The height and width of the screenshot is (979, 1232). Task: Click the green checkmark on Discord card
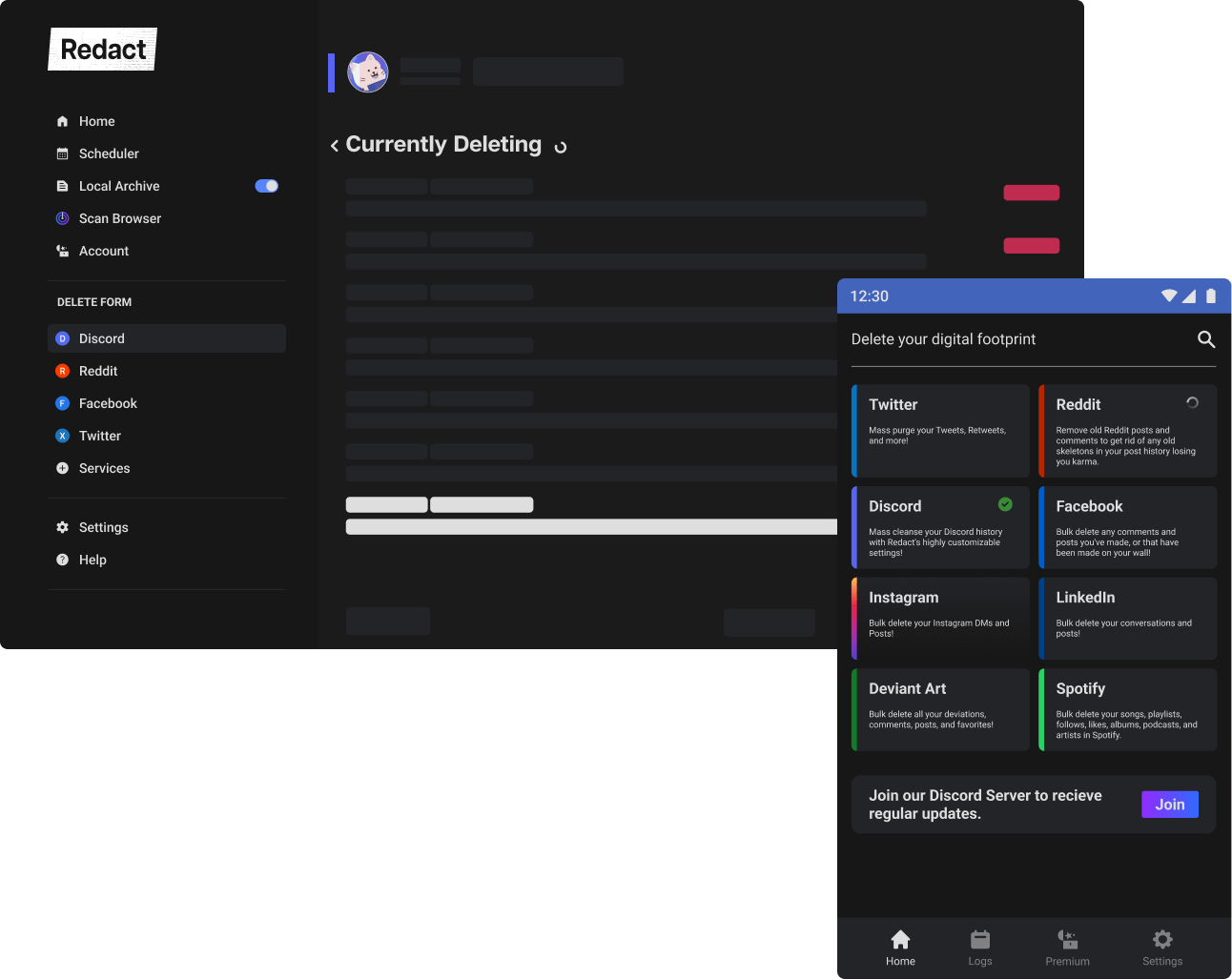tap(1005, 504)
